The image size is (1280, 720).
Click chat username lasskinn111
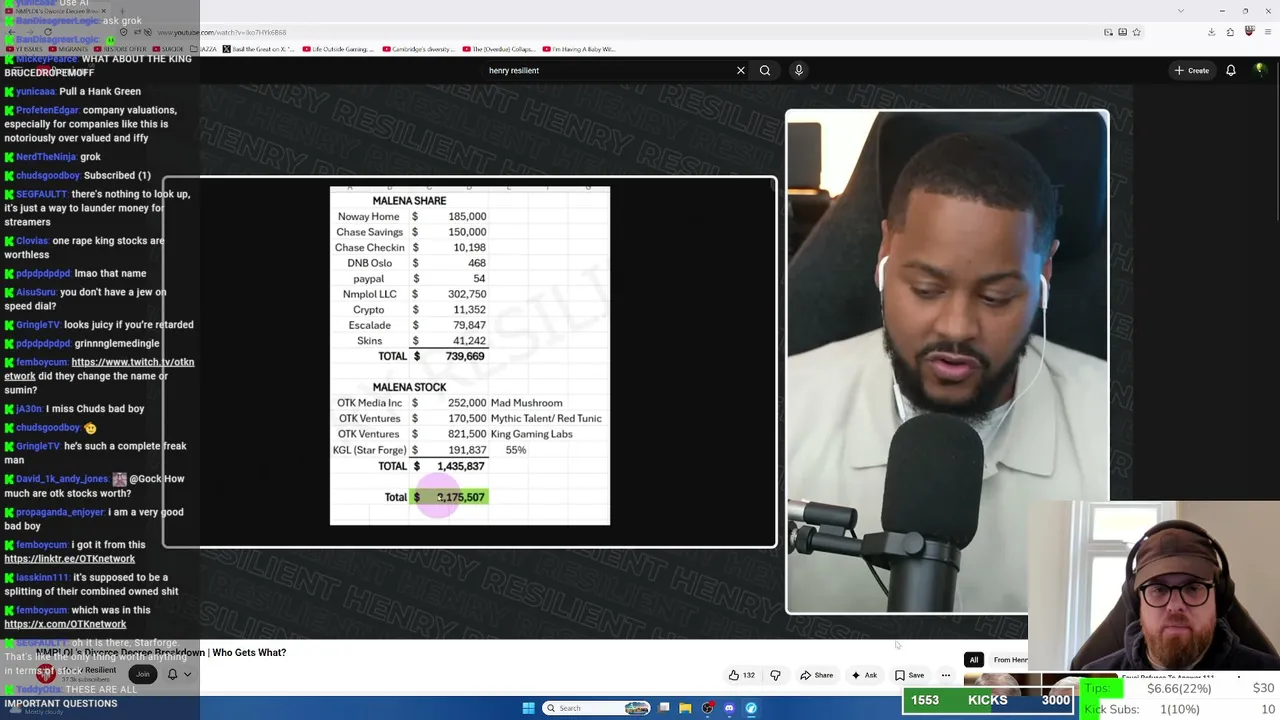[43, 577]
